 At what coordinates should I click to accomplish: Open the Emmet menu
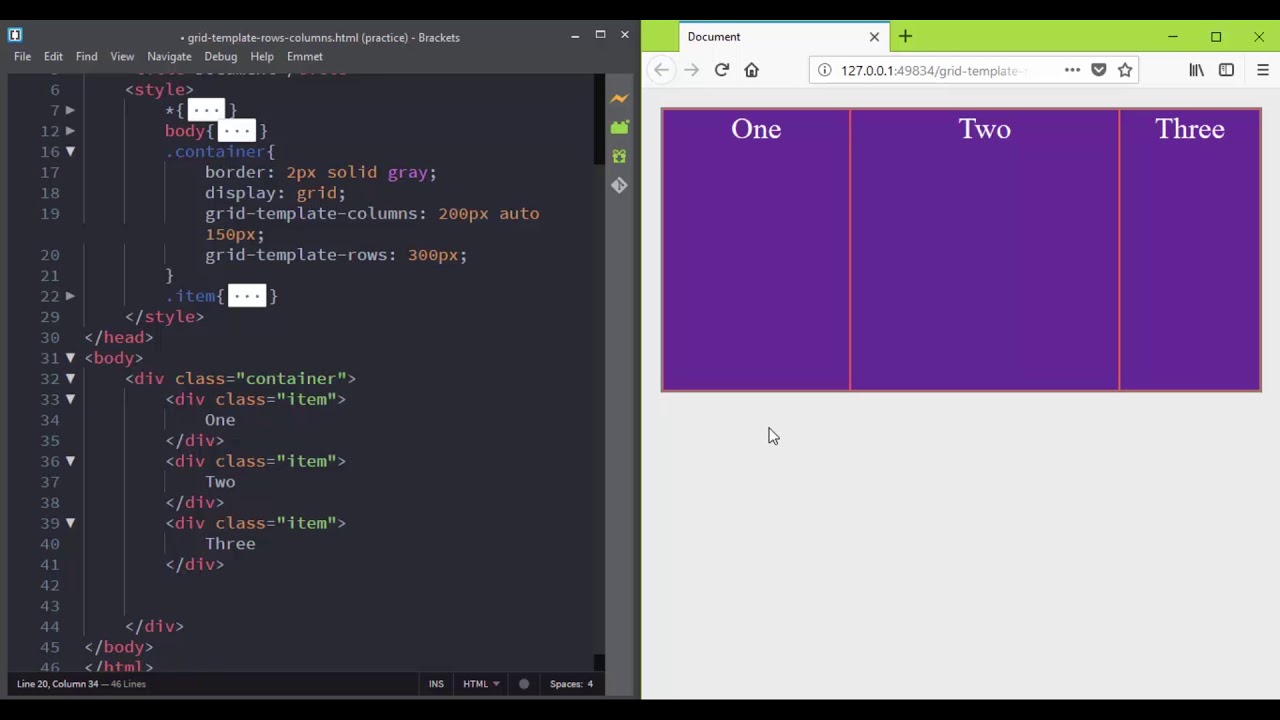tap(304, 57)
